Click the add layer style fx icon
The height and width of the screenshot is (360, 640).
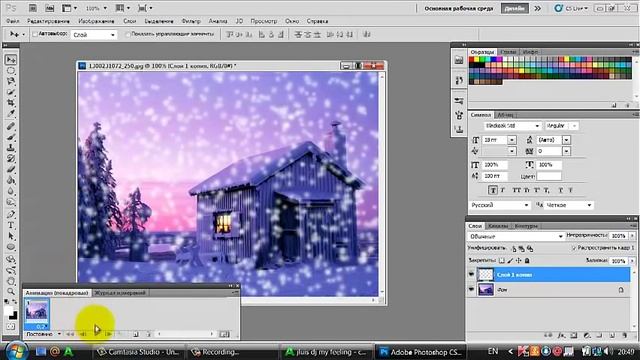click(562, 336)
